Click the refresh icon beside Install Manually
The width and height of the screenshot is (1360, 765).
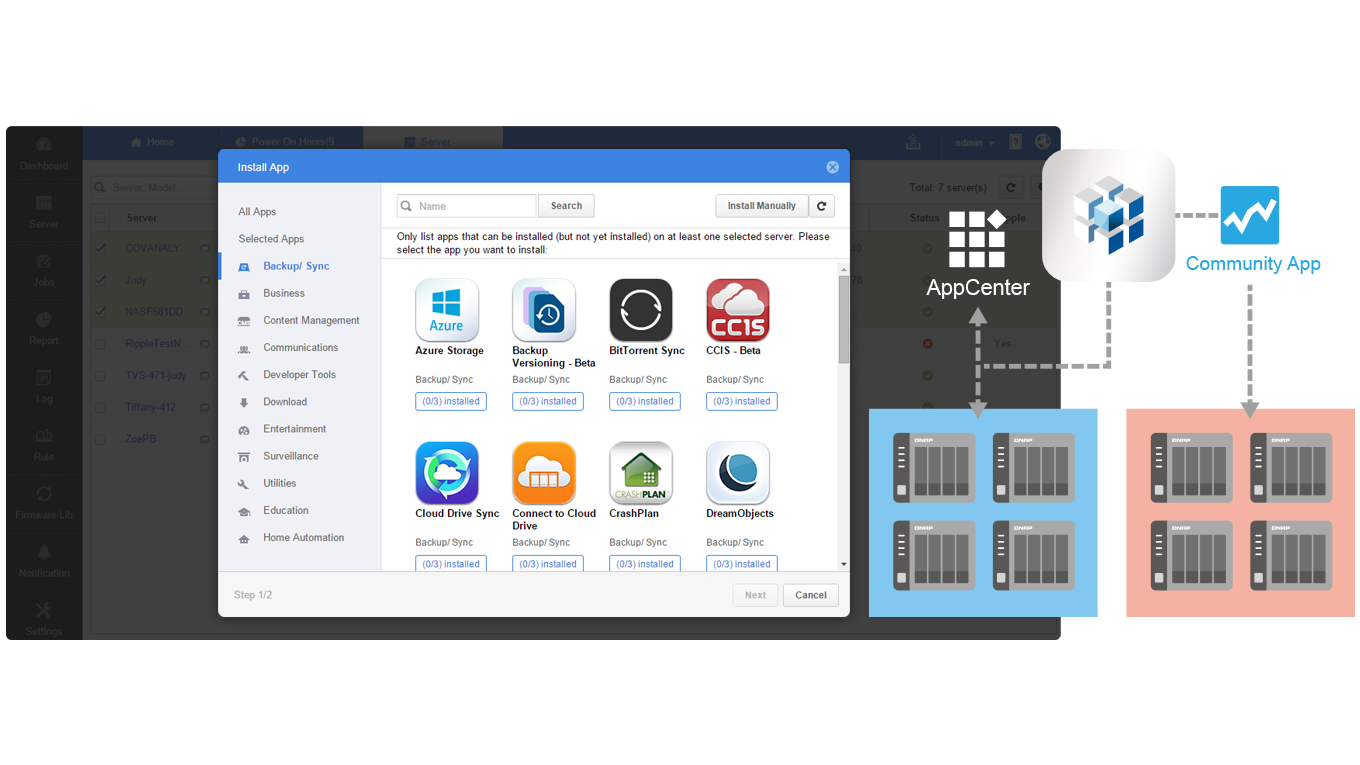(822, 206)
